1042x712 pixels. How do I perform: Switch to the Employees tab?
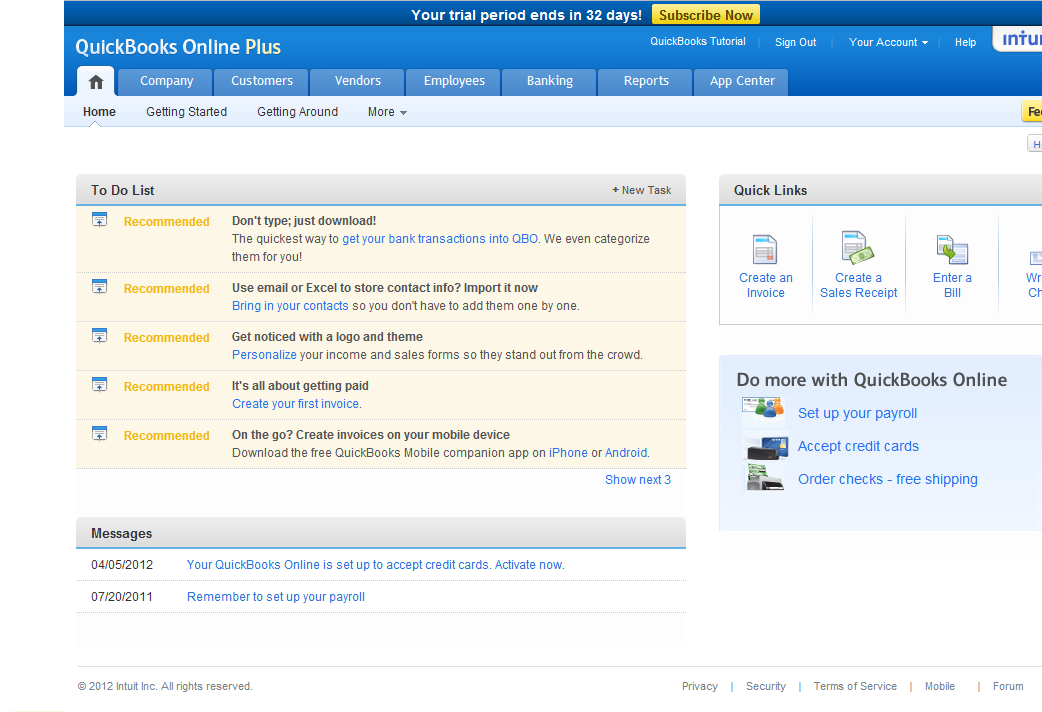click(x=454, y=82)
